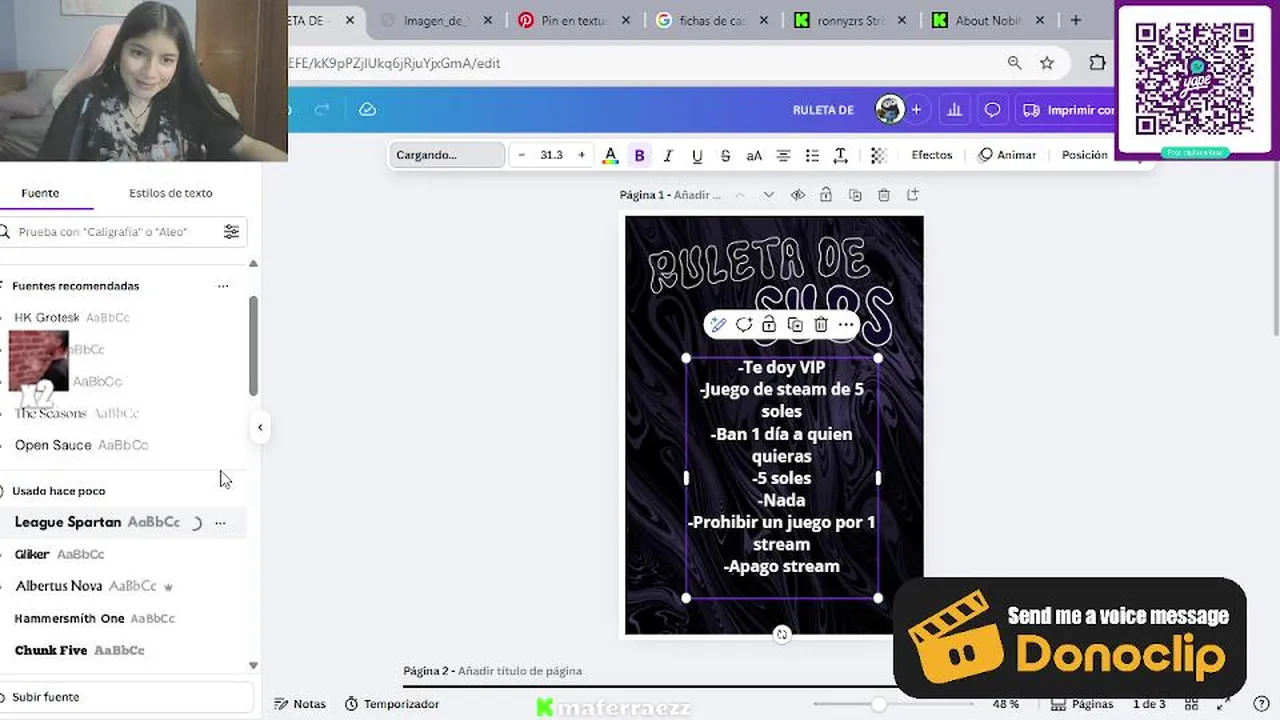Lock Página 1

[826, 195]
